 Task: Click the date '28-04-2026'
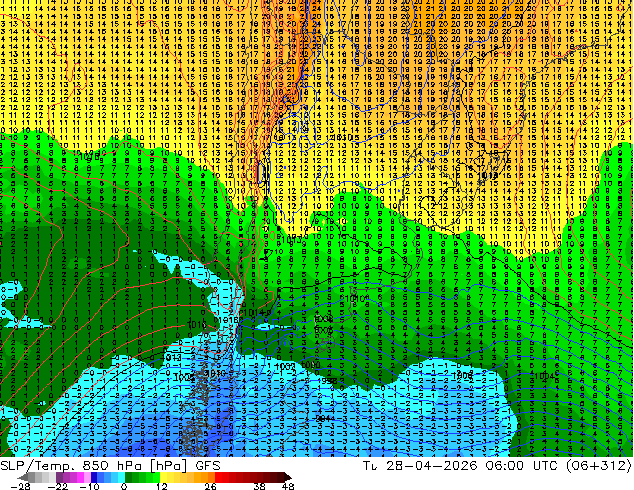(431, 466)
